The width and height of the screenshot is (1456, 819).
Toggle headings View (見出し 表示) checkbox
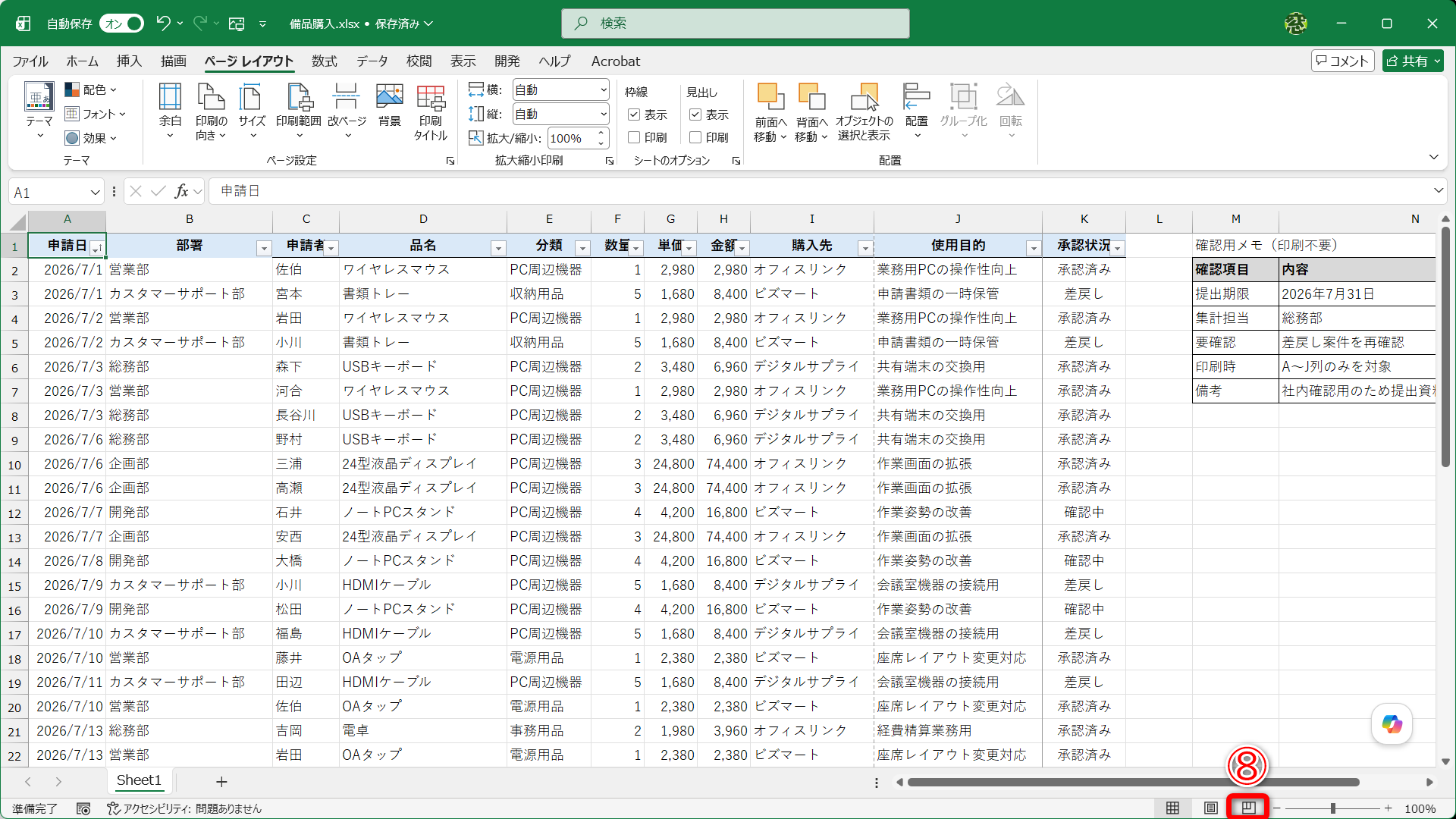695,115
